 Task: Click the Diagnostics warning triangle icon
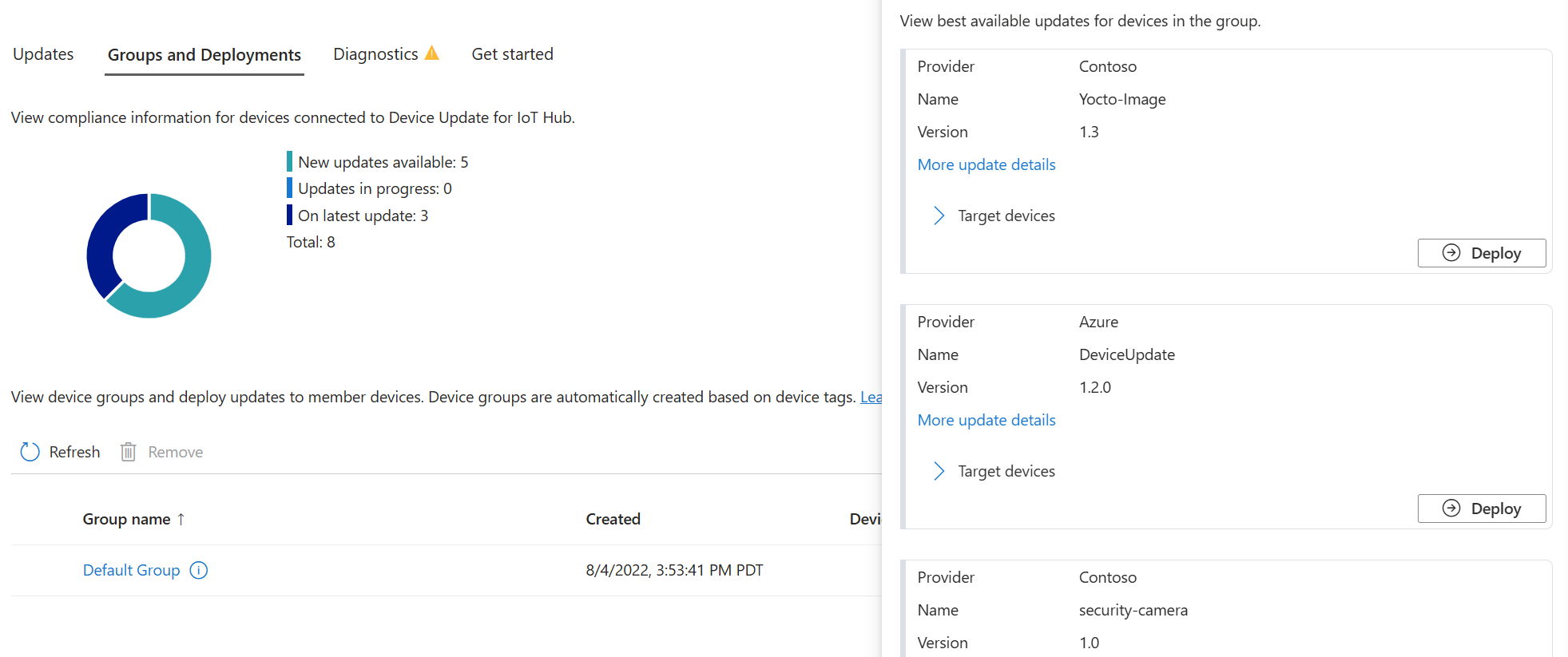coord(432,53)
